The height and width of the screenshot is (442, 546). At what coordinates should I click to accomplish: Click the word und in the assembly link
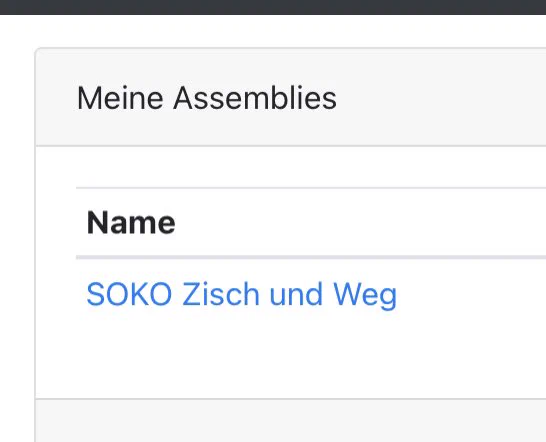pyautogui.click(x=296, y=295)
